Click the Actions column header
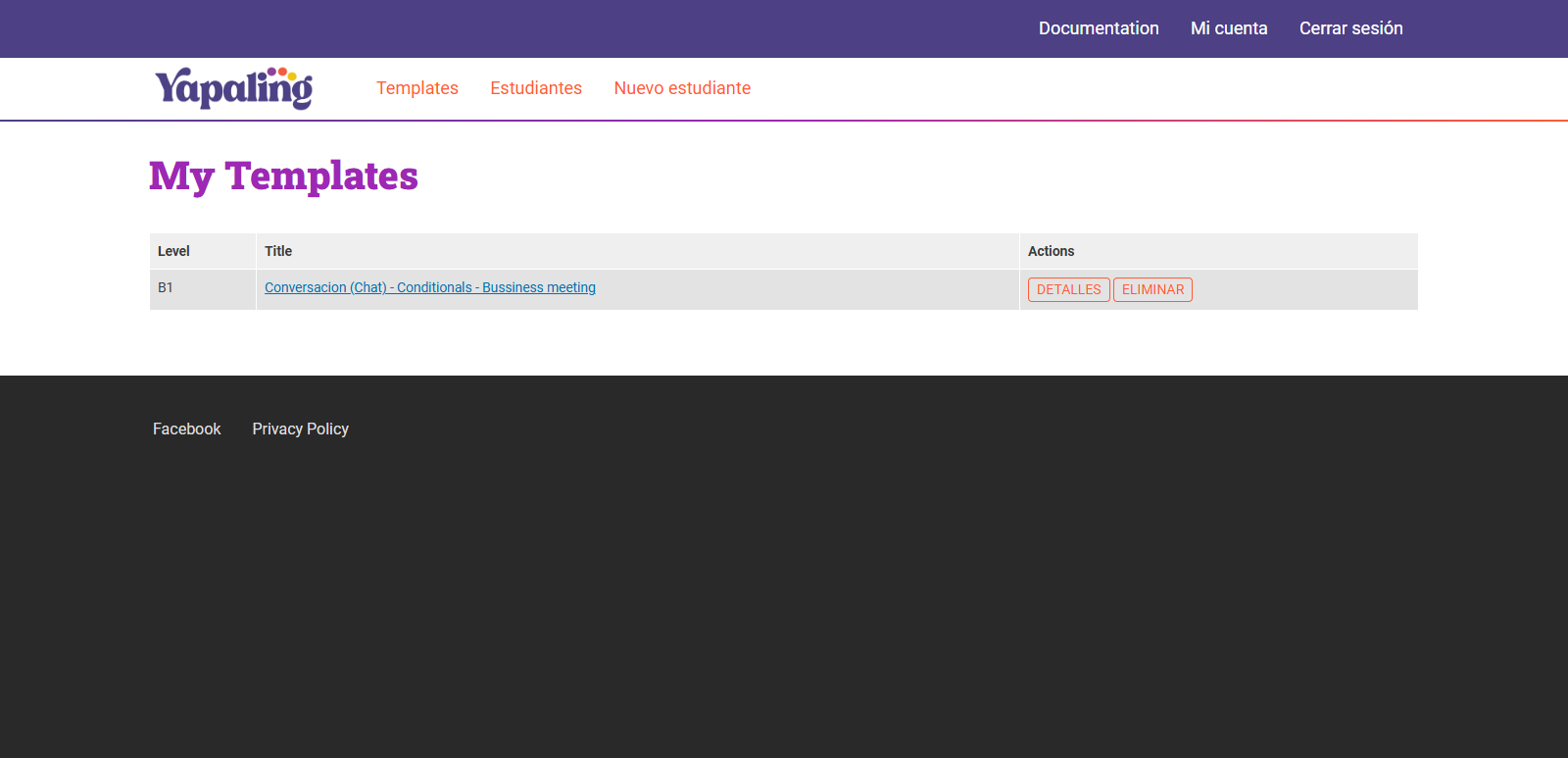The width and height of the screenshot is (1568, 758). (x=1051, y=251)
